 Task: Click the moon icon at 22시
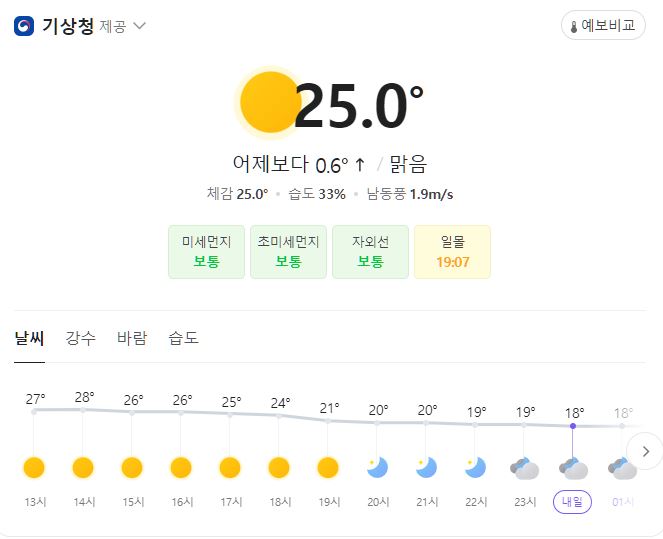click(x=475, y=467)
